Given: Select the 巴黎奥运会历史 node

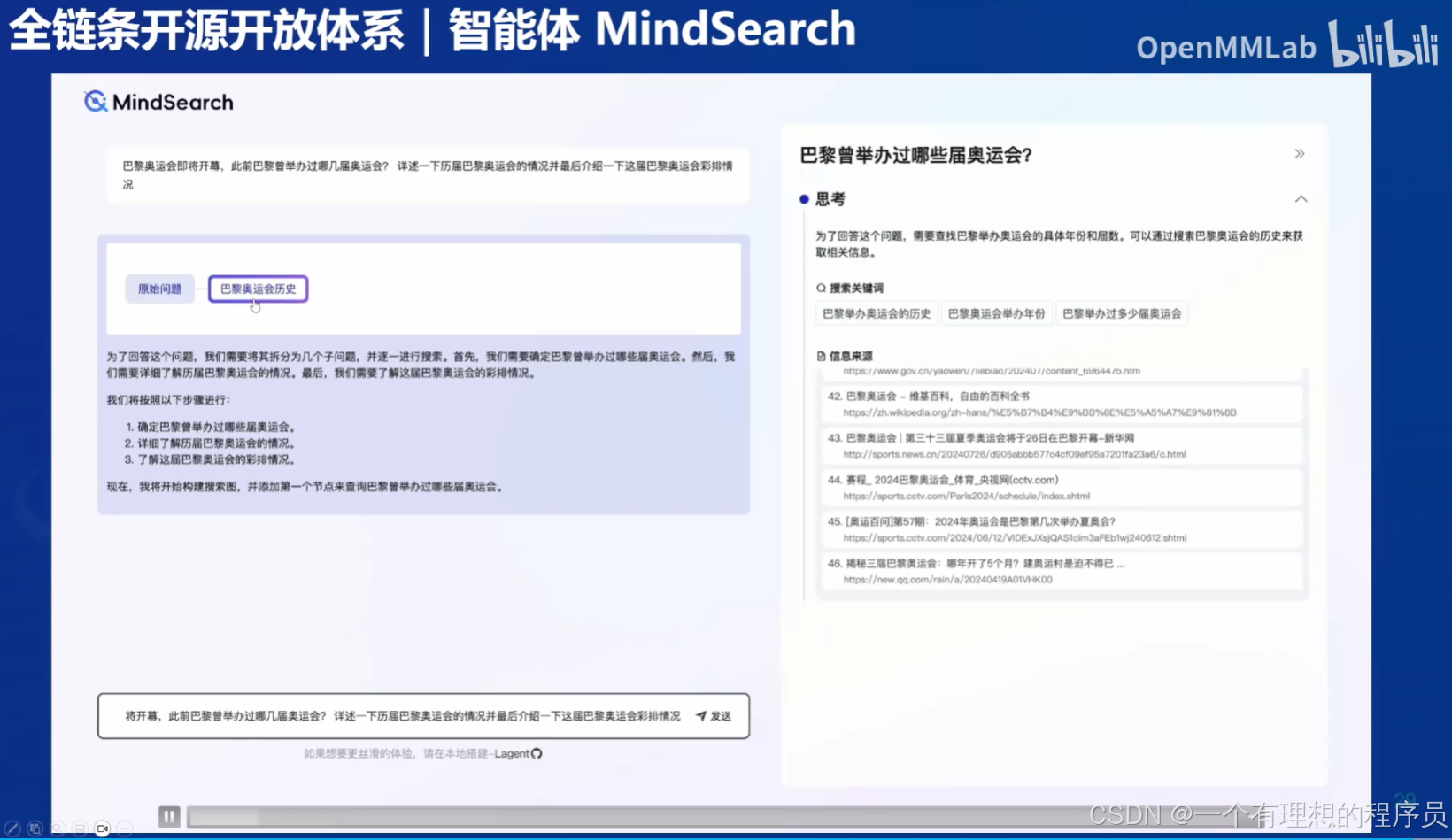Looking at the screenshot, I should tap(258, 289).
